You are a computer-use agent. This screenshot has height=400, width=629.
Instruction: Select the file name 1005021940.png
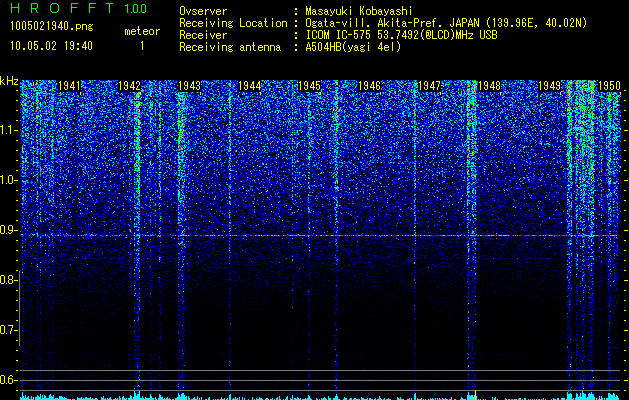coord(52,26)
